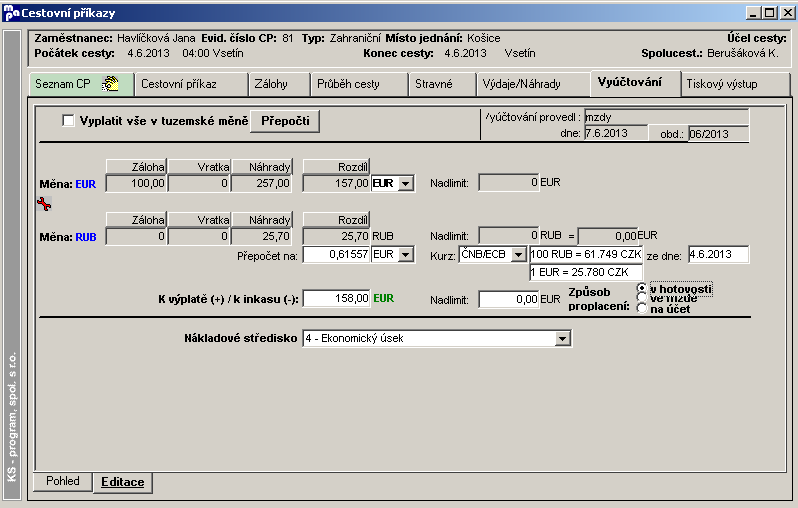Click EUR Nadlimit field

click(508, 182)
